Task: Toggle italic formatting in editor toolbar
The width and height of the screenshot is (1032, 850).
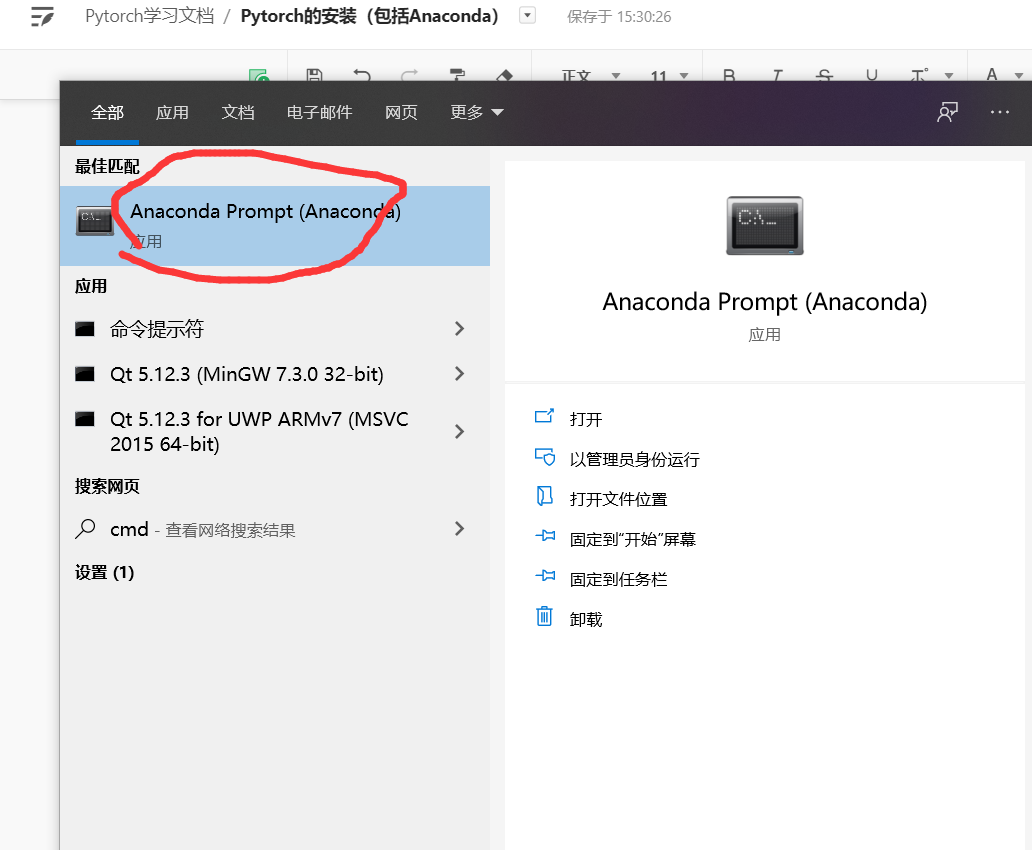Action: (777, 75)
